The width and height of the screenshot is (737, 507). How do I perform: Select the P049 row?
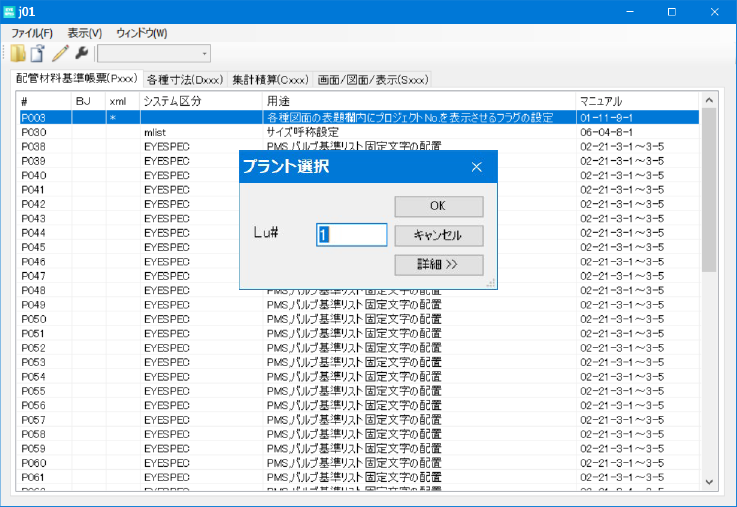(359, 304)
